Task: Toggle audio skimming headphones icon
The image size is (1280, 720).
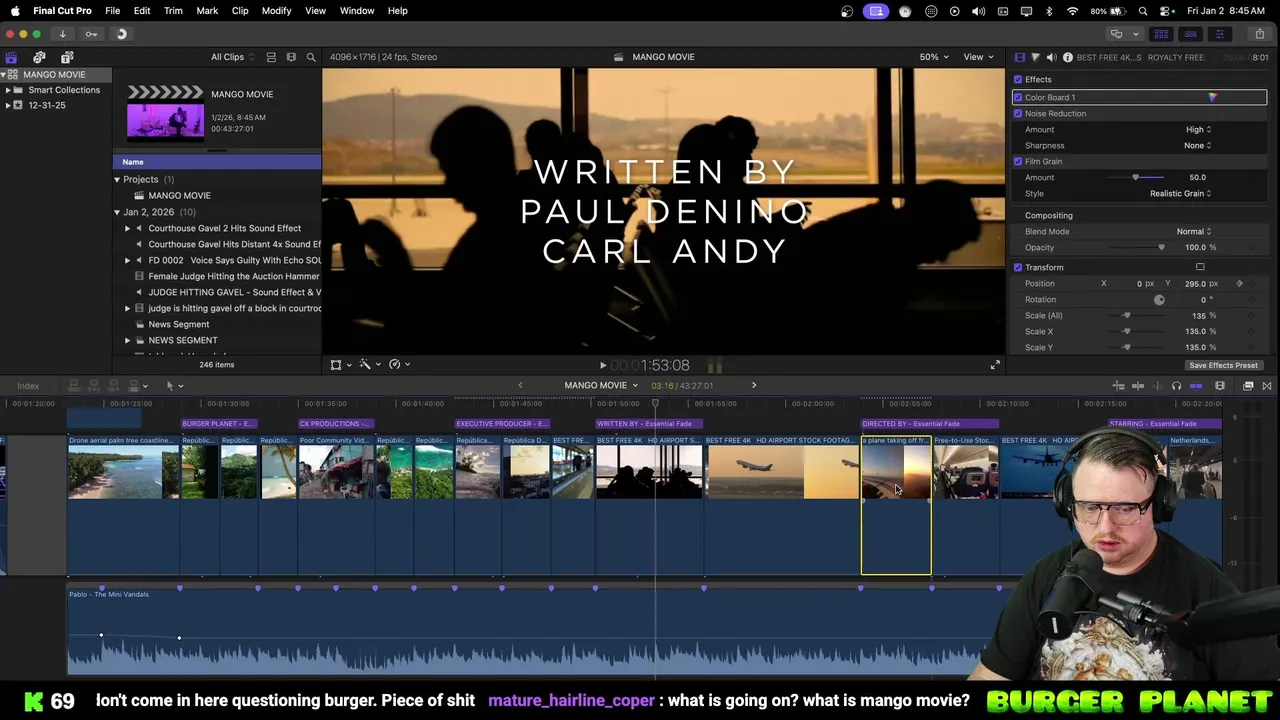Action: 1176,386
